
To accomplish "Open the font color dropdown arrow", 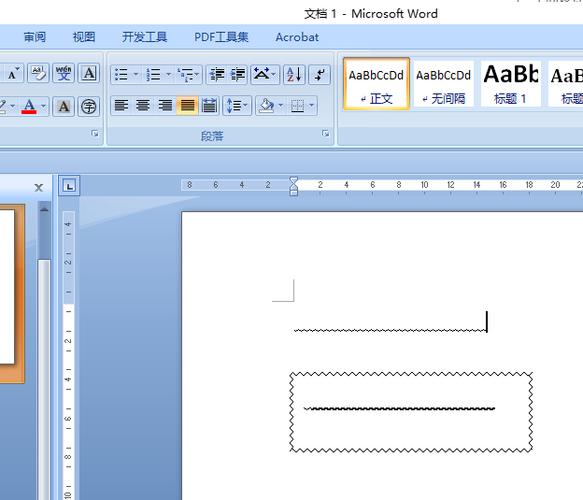I will pyautogui.click(x=44, y=107).
